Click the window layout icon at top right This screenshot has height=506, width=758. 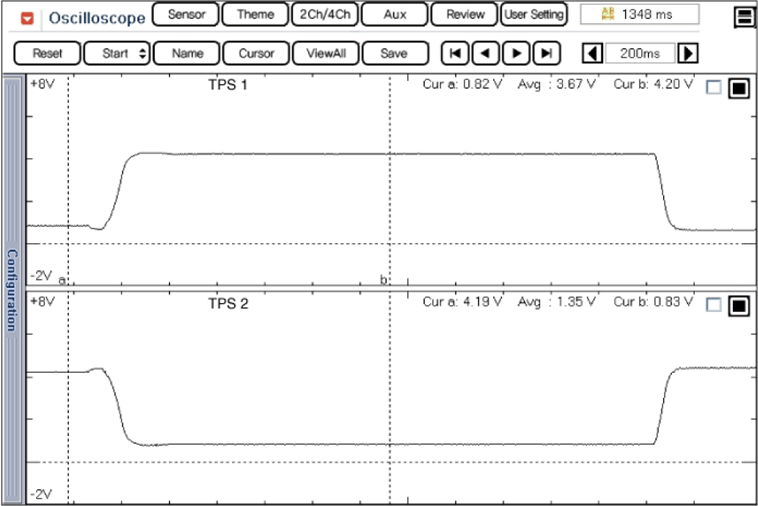pos(743,17)
